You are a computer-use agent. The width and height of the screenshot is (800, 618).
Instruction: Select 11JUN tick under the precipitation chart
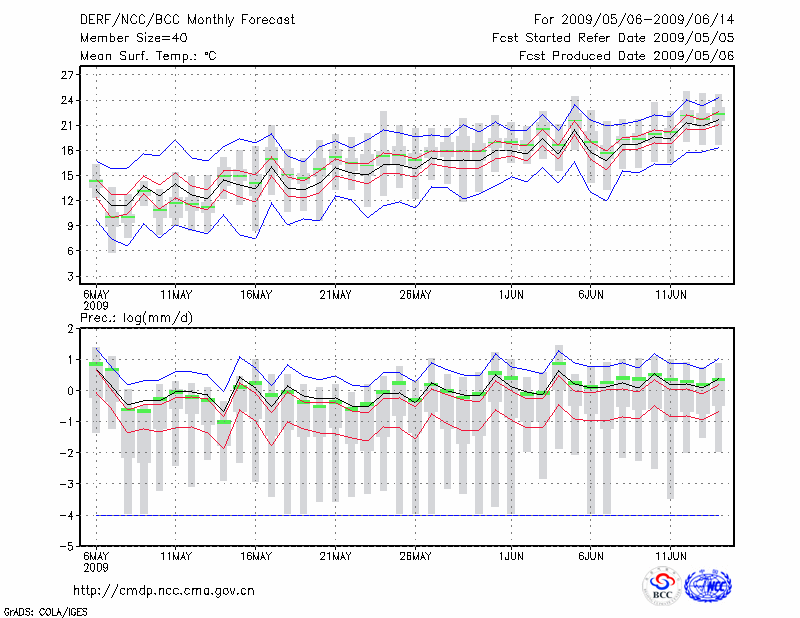coord(670,556)
